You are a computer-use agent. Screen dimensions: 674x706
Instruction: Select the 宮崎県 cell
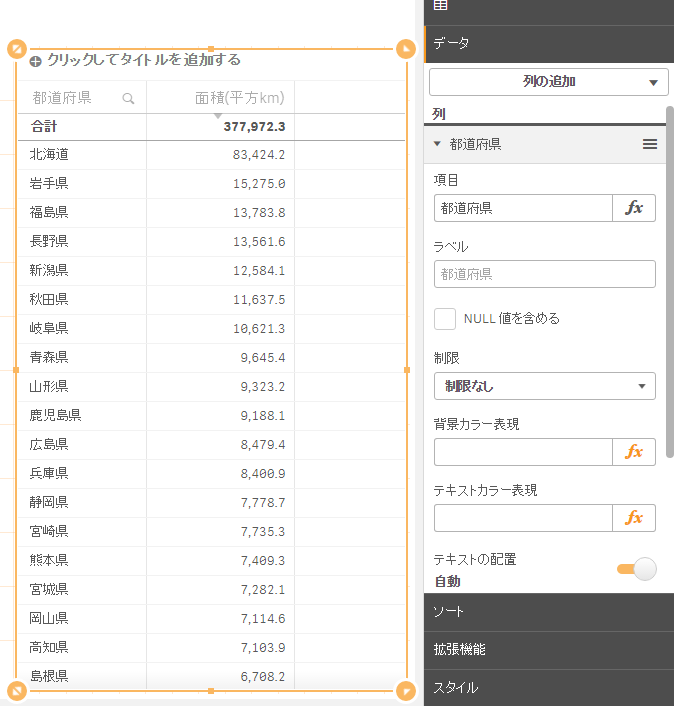pos(82,532)
